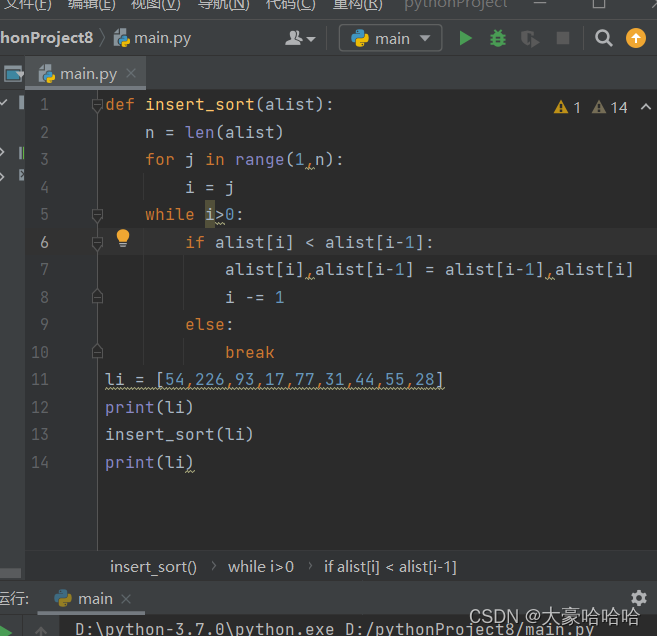
Task: Click 'if alist[i] < alist[i-1]' breadcrumb
Action: 390,567
